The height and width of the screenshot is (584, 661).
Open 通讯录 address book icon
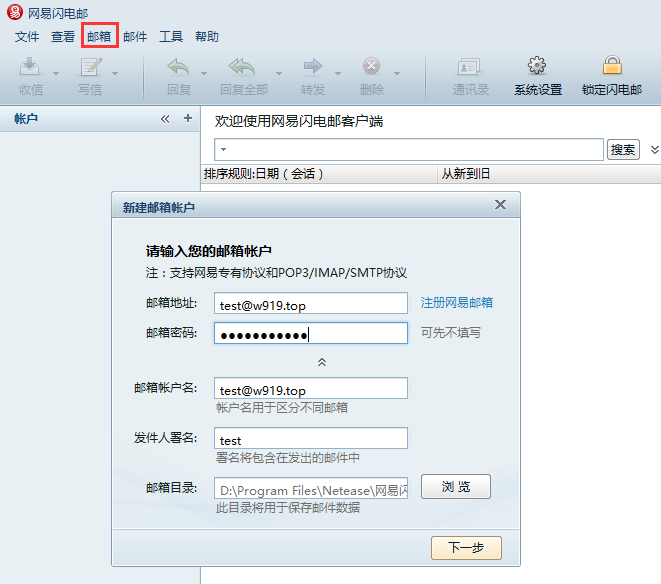coord(470,67)
